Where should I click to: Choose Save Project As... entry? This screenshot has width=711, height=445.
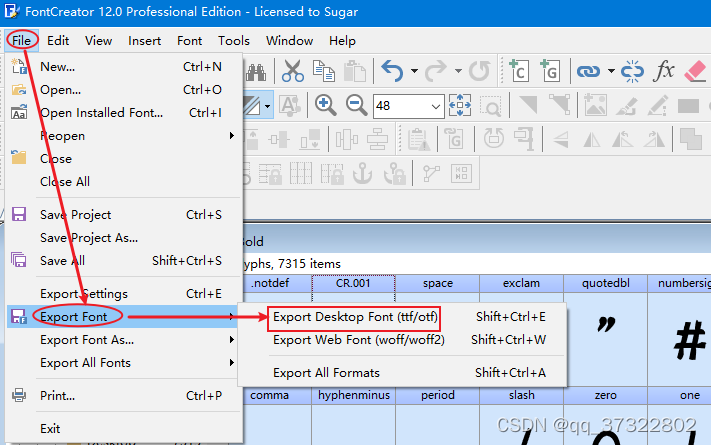click(124, 238)
